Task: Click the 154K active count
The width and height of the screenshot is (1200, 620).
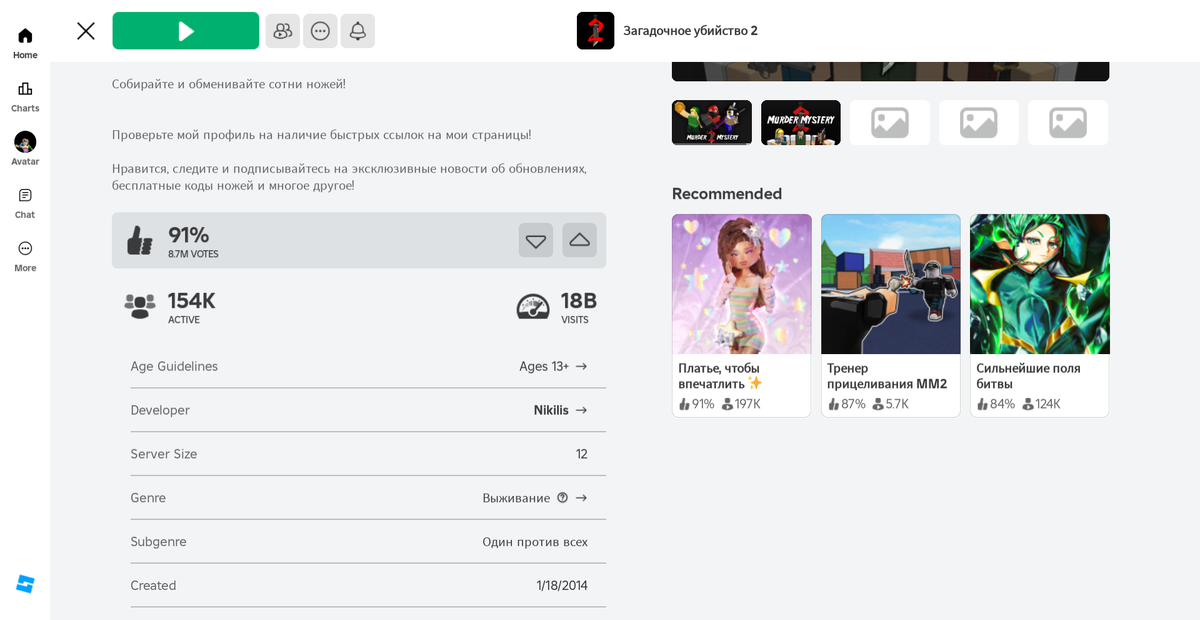Action: [x=192, y=300]
